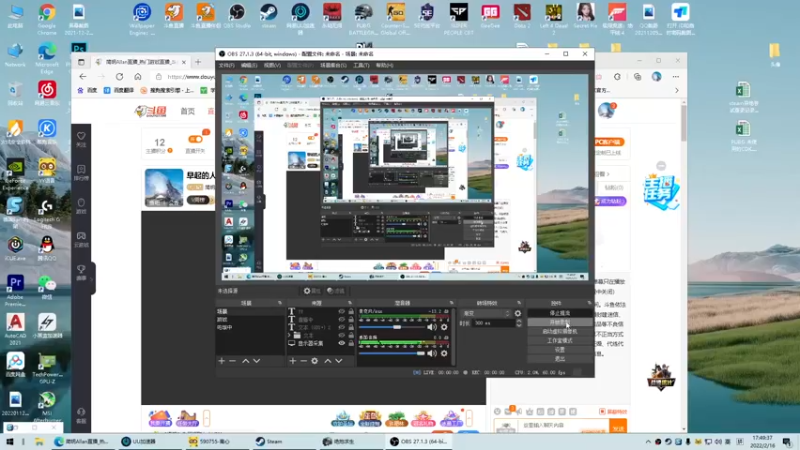The width and height of the screenshot is (800, 450).
Task: Refresh the page in Edge browser
Action: coord(119,77)
